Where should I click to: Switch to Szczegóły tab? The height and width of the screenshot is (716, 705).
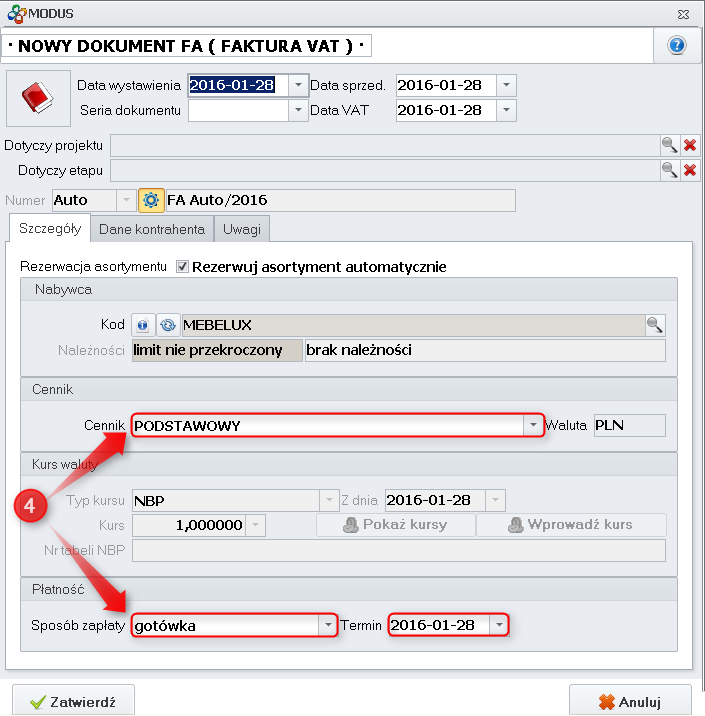pos(50,228)
